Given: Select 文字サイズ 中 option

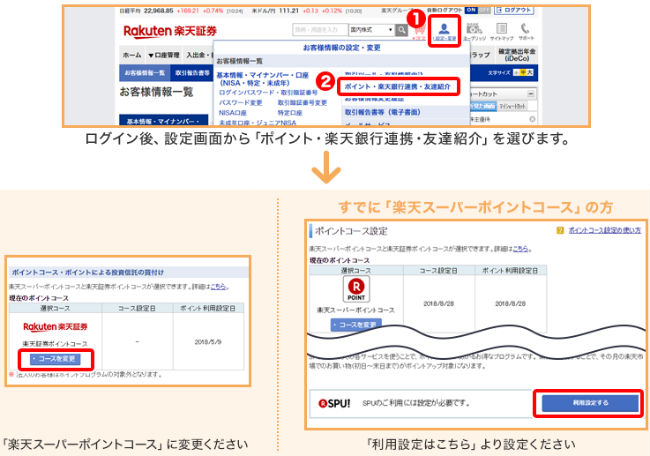Looking at the screenshot, I should point(523,73).
